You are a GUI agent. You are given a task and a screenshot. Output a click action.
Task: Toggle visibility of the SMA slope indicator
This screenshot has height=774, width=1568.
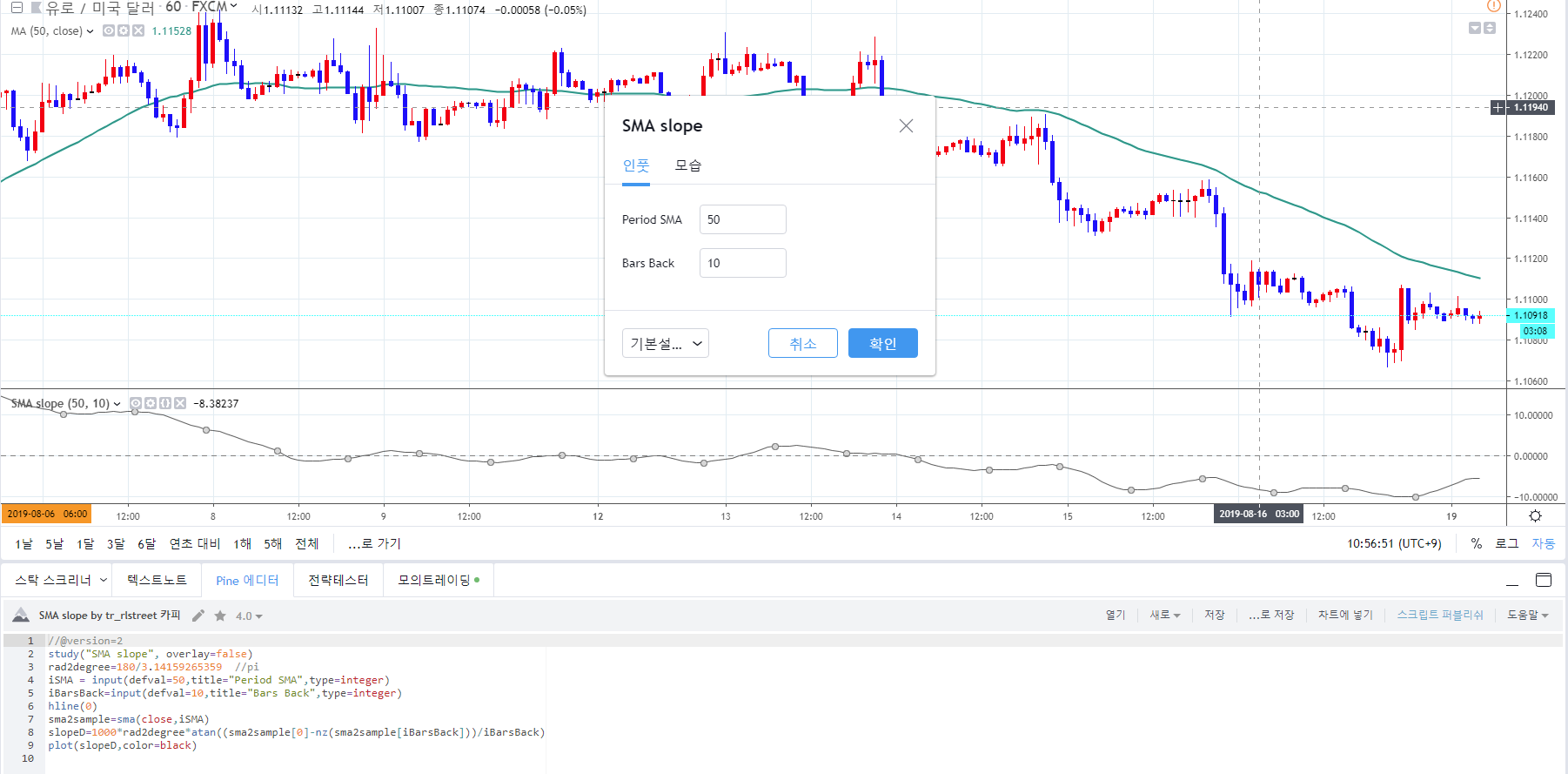tap(136, 403)
